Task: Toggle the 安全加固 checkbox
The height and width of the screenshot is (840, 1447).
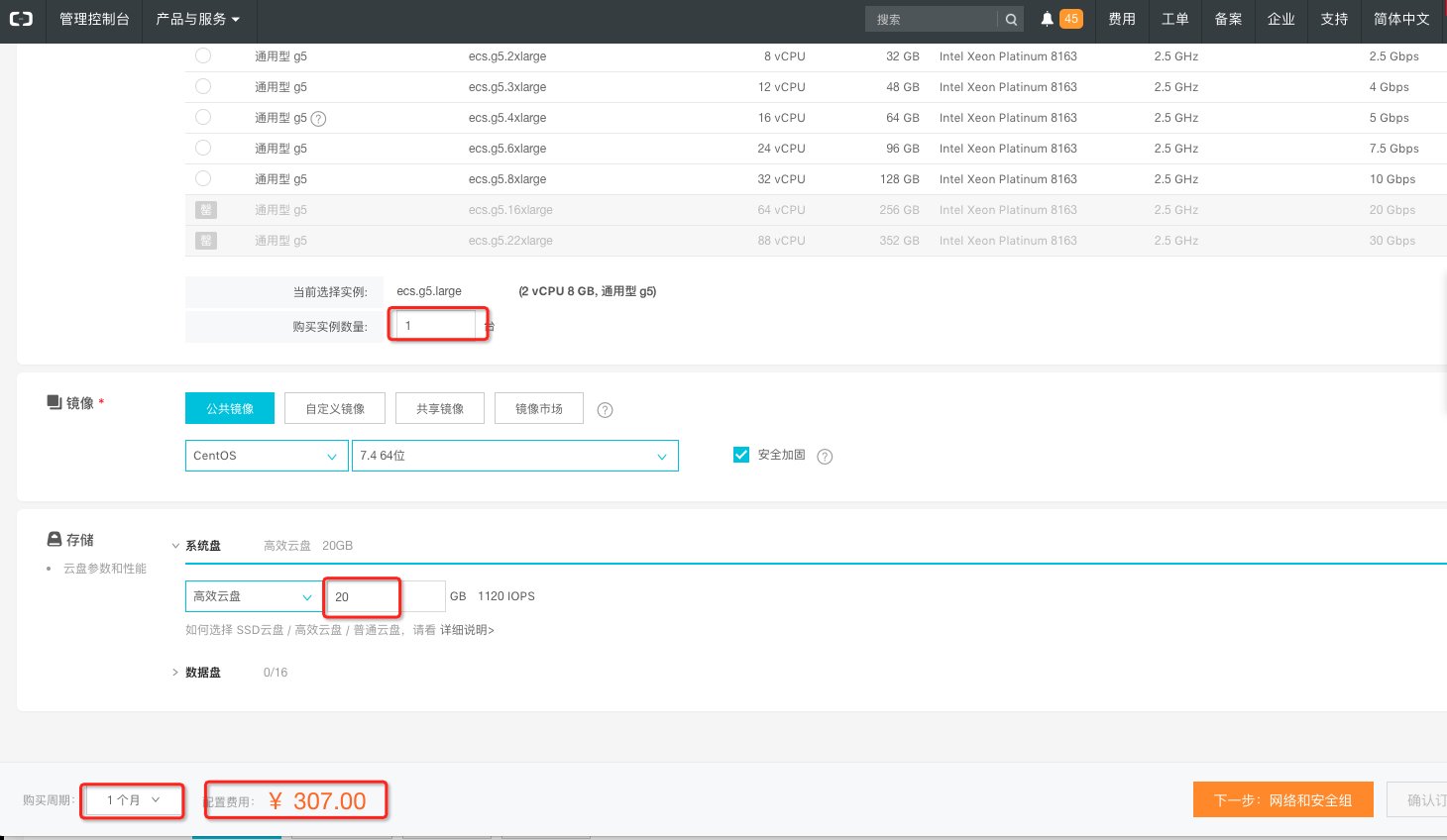Action: click(x=741, y=455)
